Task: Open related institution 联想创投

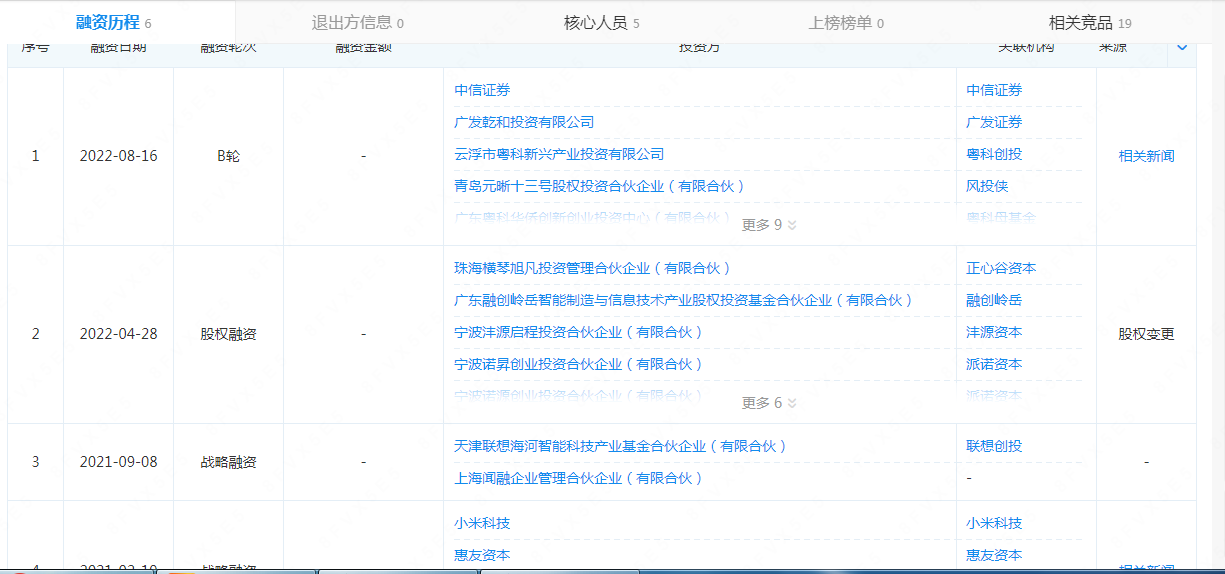Action: pos(994,446)
